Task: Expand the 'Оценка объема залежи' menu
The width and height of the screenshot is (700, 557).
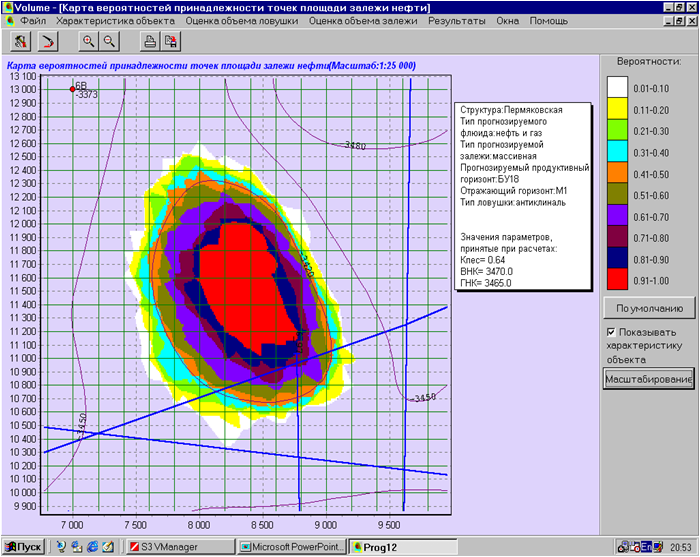Action: (x=364, y=20)
